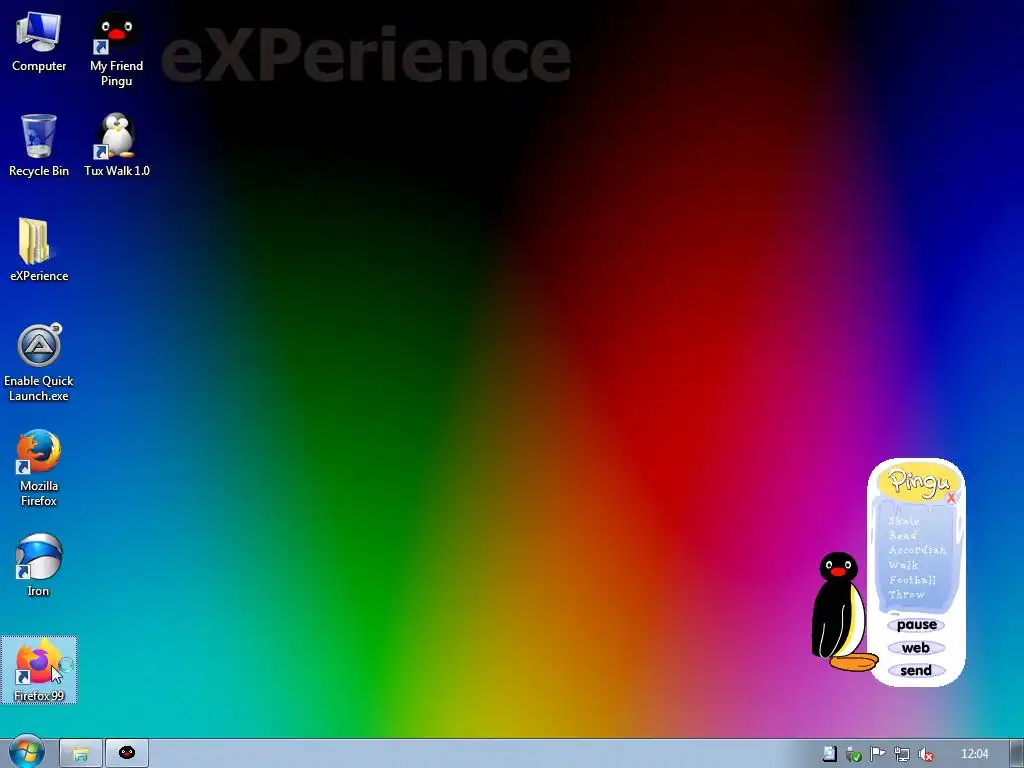
Task: Click the 12:04 taskbar clock
Action: click(974, 754)
